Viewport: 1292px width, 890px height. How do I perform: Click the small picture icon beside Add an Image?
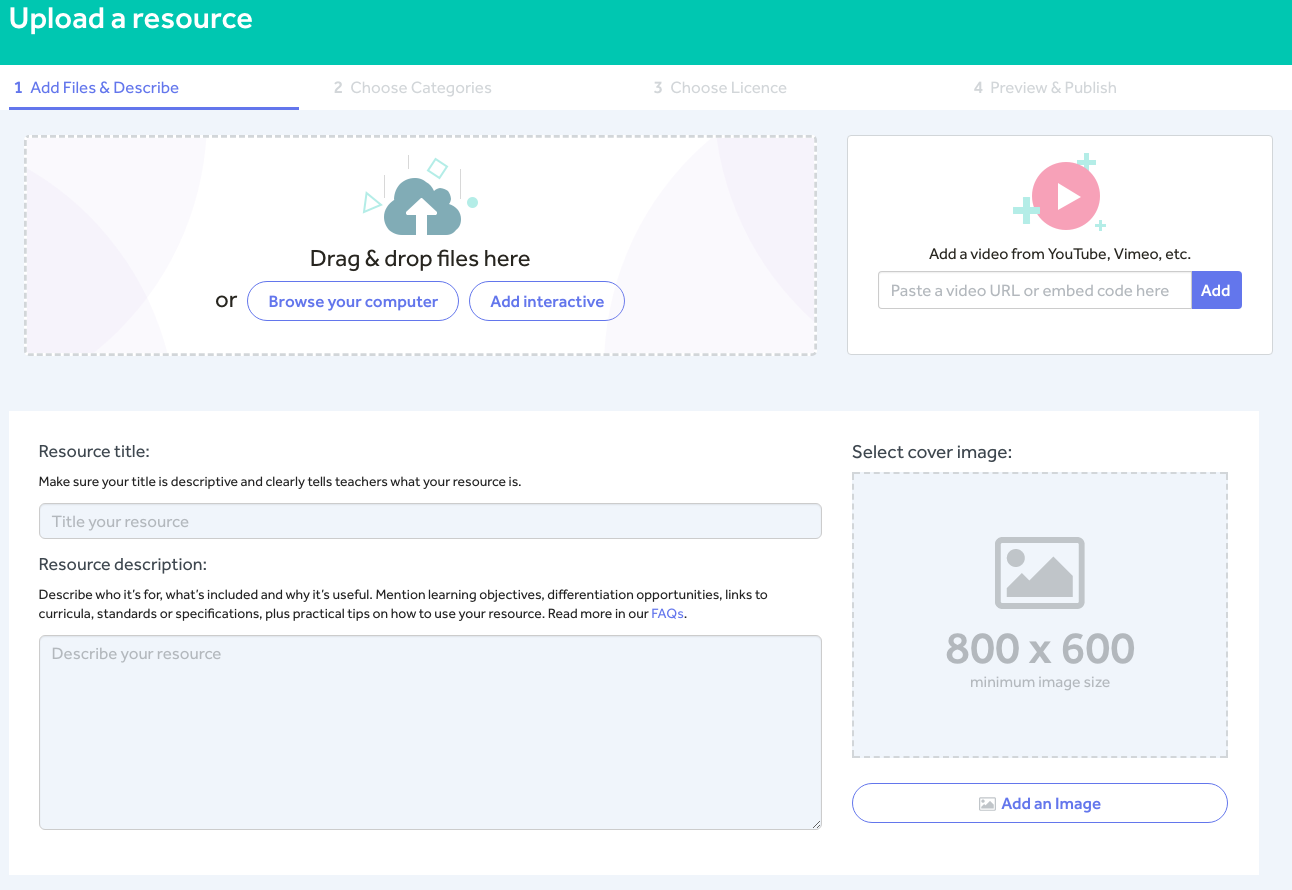pyautogui.click(x=987, y=804)
